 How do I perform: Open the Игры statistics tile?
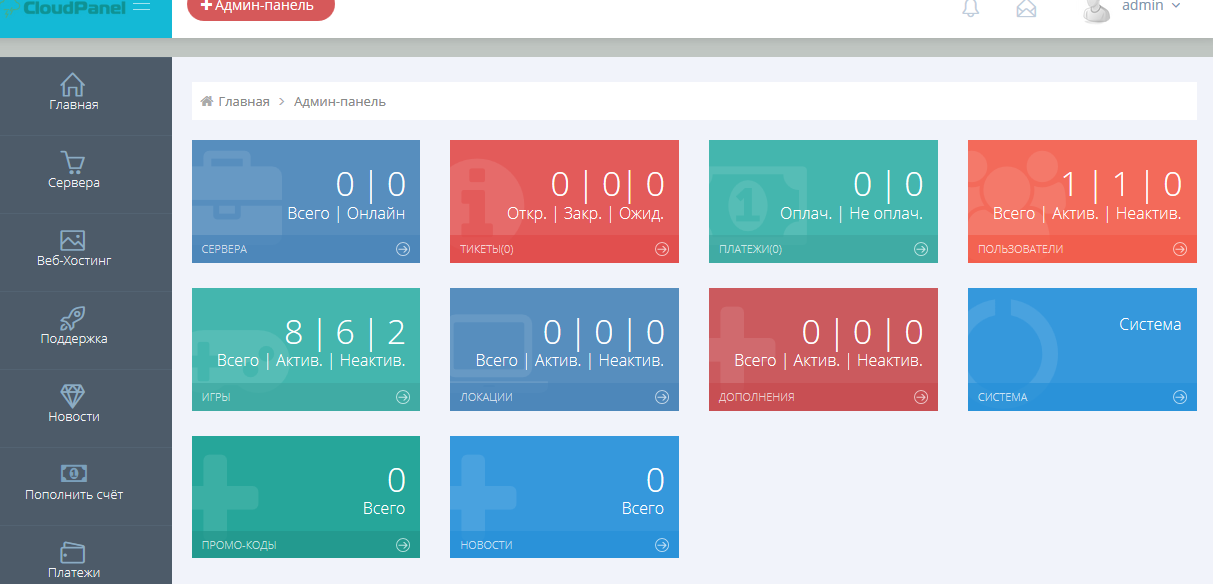(305, 349)
